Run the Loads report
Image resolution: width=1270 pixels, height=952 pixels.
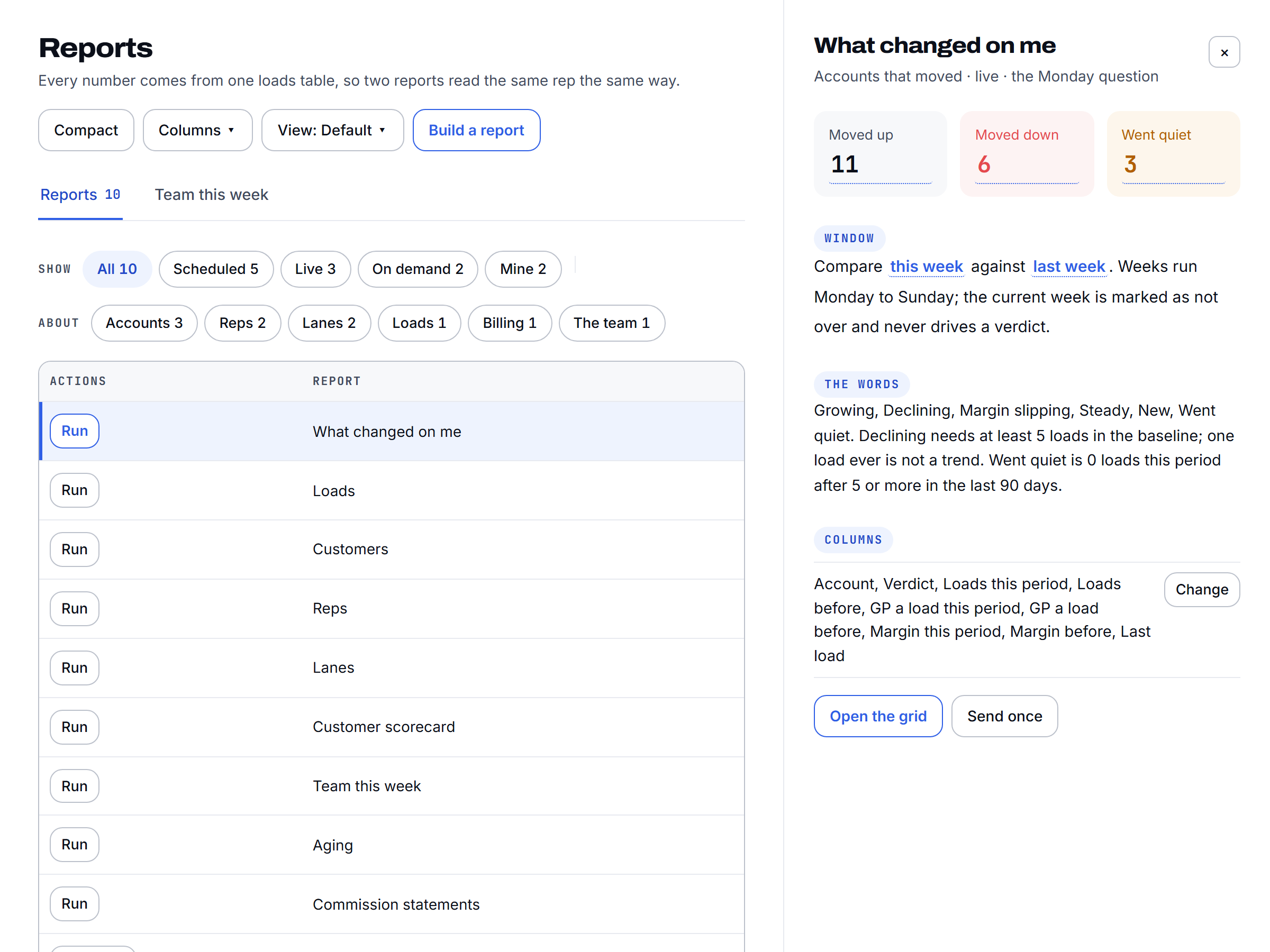(x=75, y=490)
